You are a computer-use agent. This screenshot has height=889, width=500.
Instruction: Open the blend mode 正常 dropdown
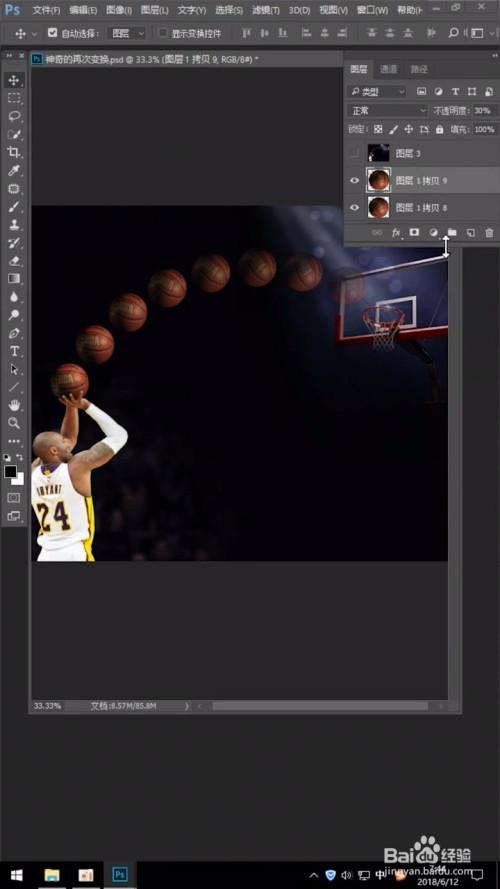388,111
